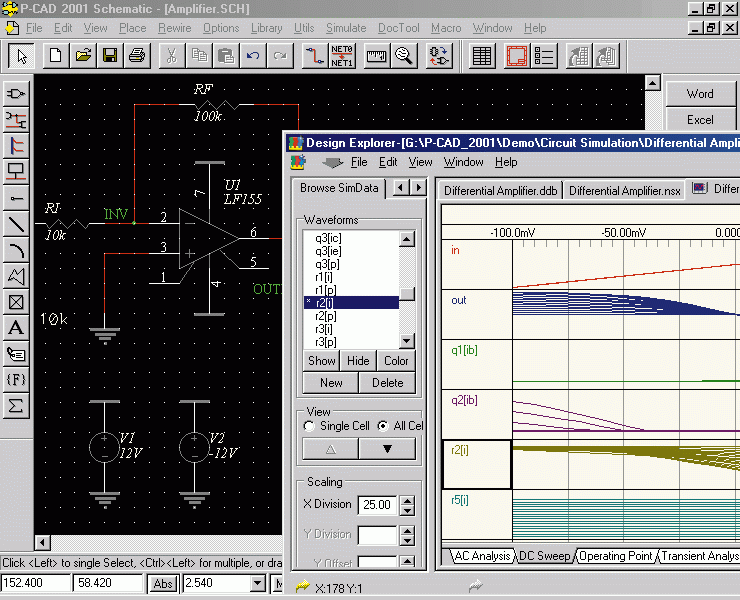The width and height of the screenshot is (740, 600).
Task: Print the schematic
Action: 137,56
